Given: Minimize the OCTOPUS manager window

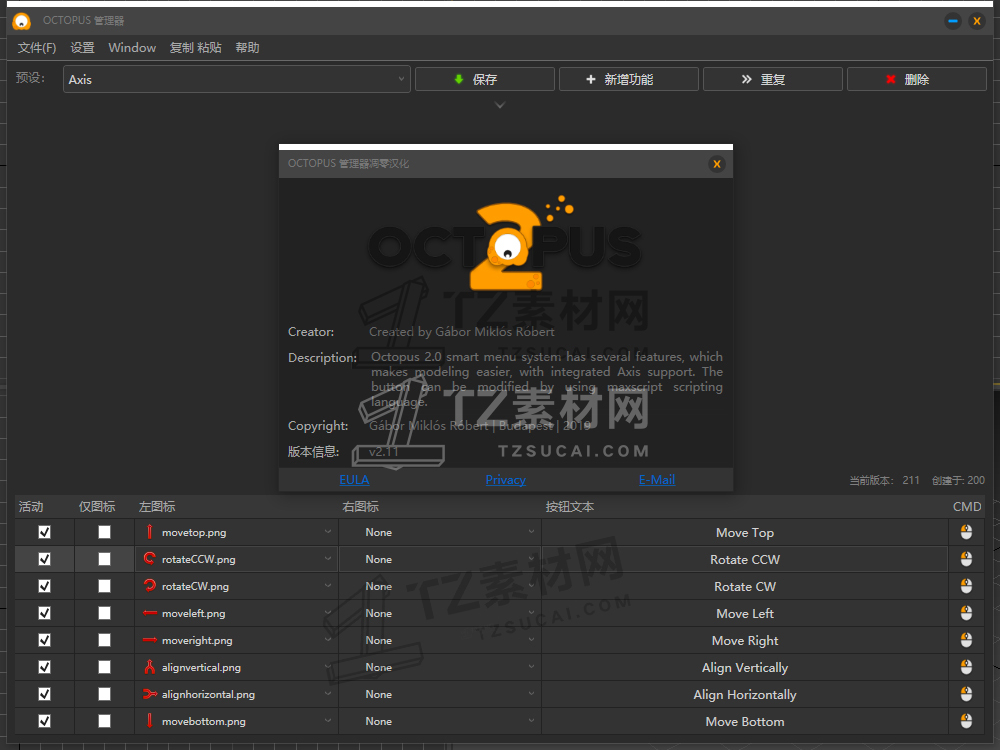Looking at the screenshot, I should (x=953, y=21).
